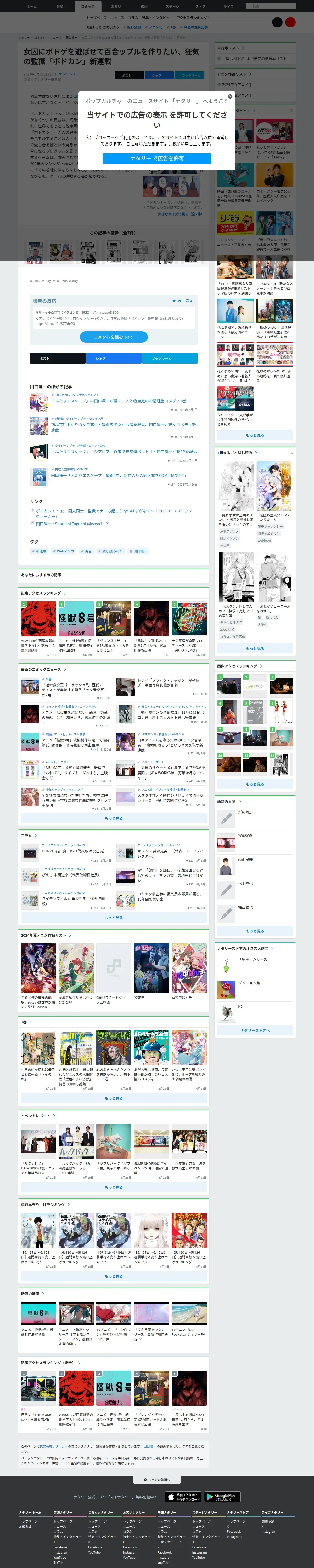Click the black circle icon in the header
This screenshot has height=1568, width=314.
point(277,22)
